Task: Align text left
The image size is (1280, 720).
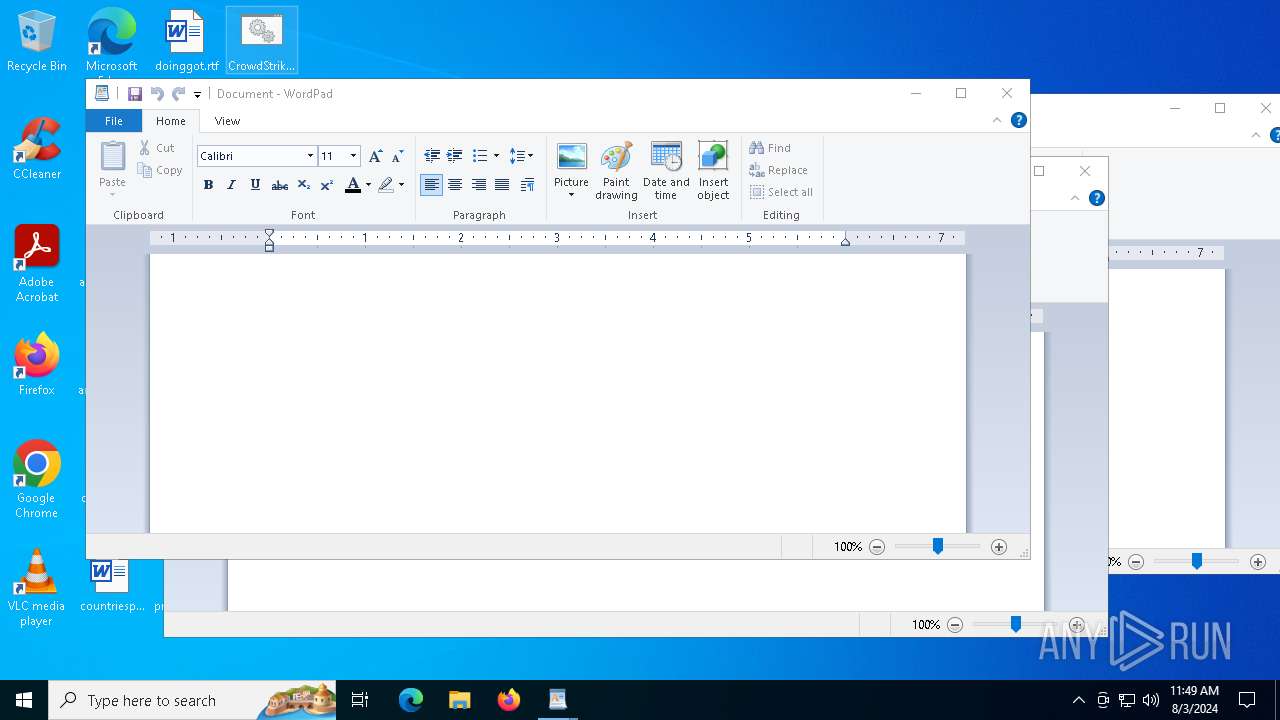Action: (x=432, y=185)
